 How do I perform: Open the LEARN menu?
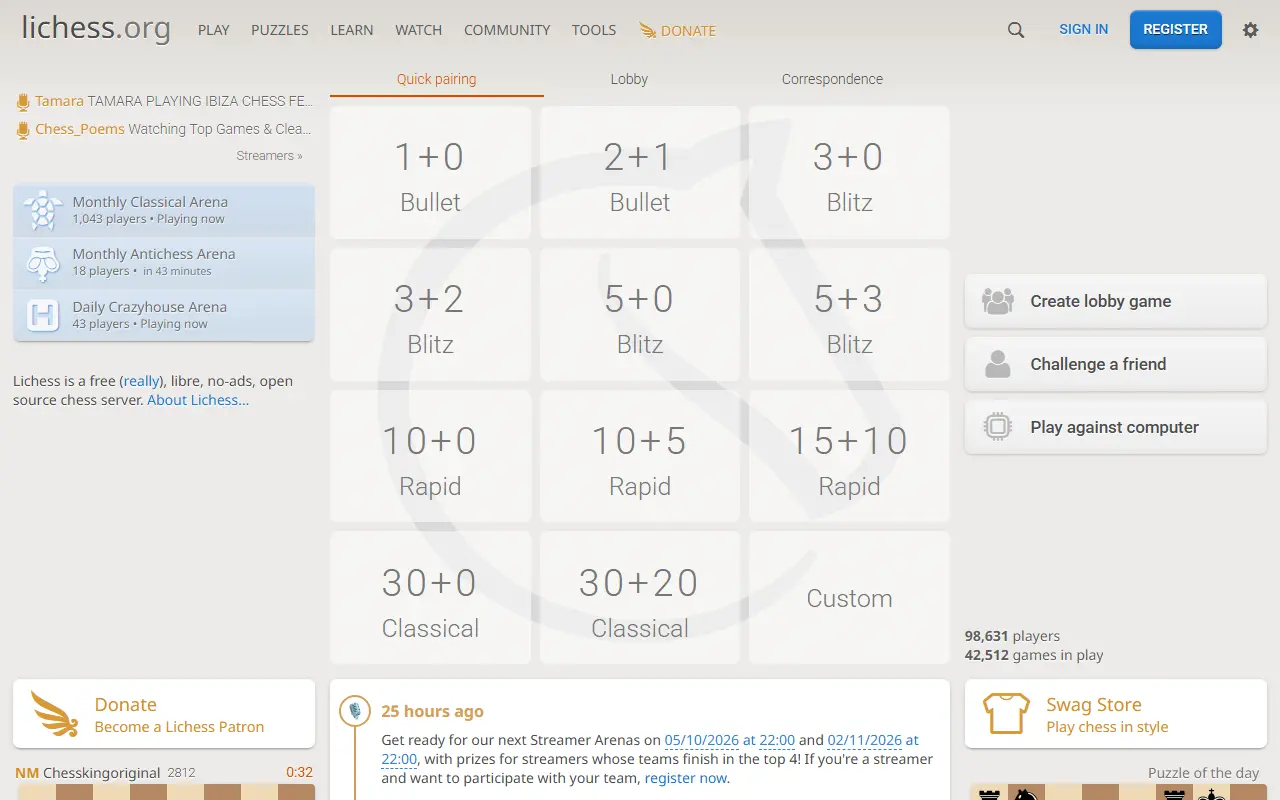(x=352, y=30)
